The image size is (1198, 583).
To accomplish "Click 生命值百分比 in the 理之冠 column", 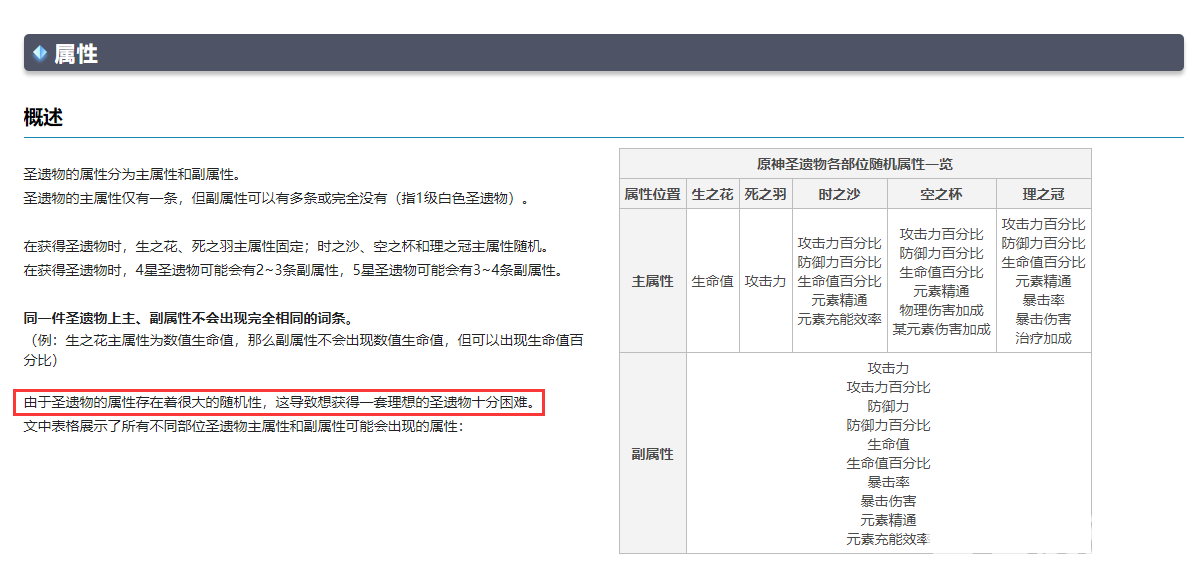I will [x=1043, y=262].
